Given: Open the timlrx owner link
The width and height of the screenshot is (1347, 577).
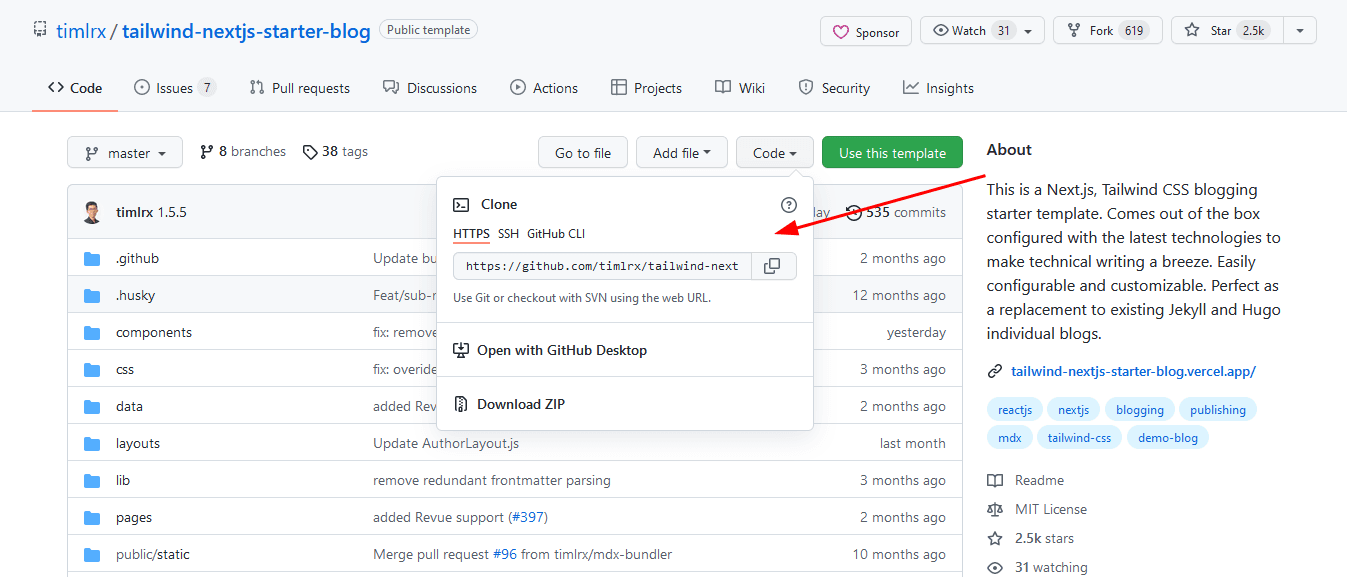Looking at the screenshot, I should click(83, 31).
